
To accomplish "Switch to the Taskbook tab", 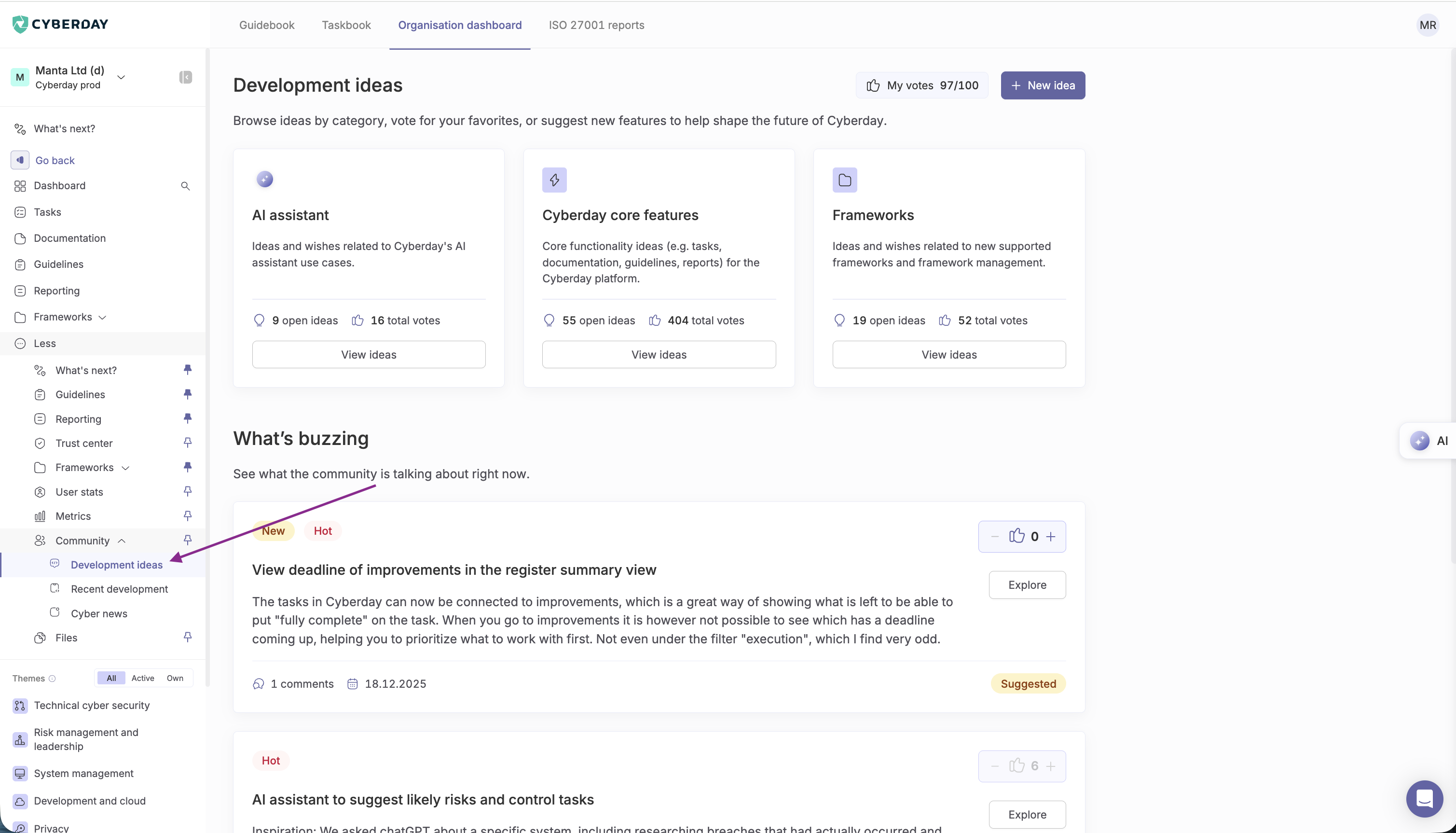I will coord(346,25).
